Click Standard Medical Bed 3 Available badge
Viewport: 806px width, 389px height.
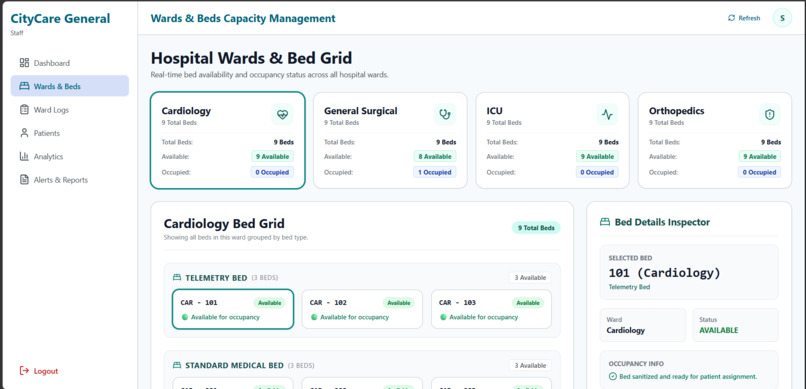530,365
